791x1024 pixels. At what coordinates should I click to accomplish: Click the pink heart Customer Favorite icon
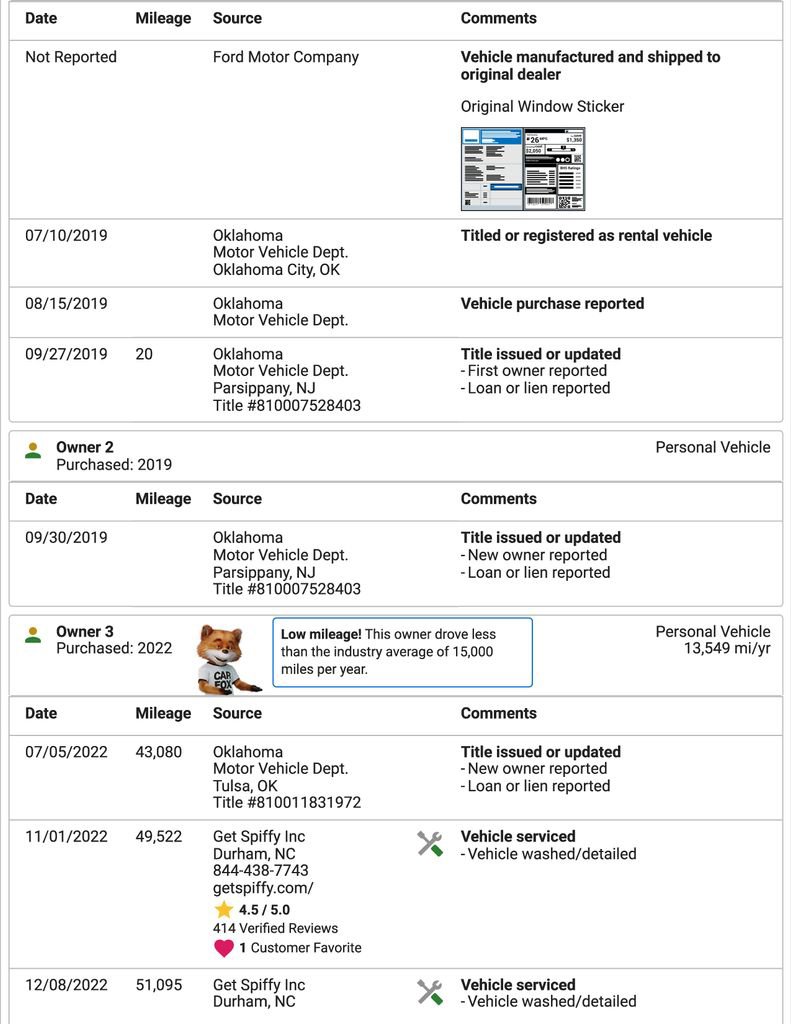pos(224,948)
